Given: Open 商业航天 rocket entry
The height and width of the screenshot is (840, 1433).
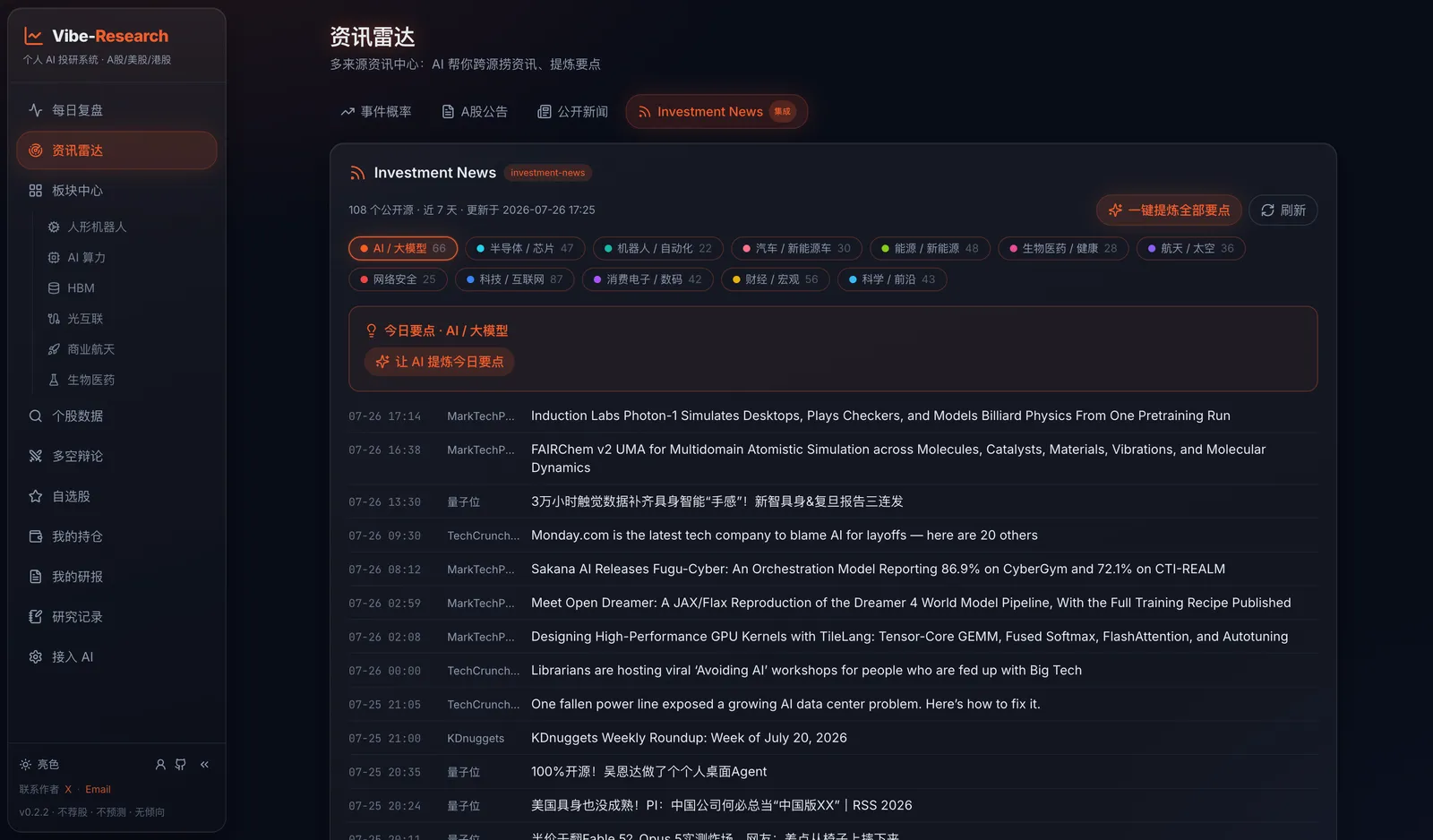Looking at the screenshot, I should 126,349.
